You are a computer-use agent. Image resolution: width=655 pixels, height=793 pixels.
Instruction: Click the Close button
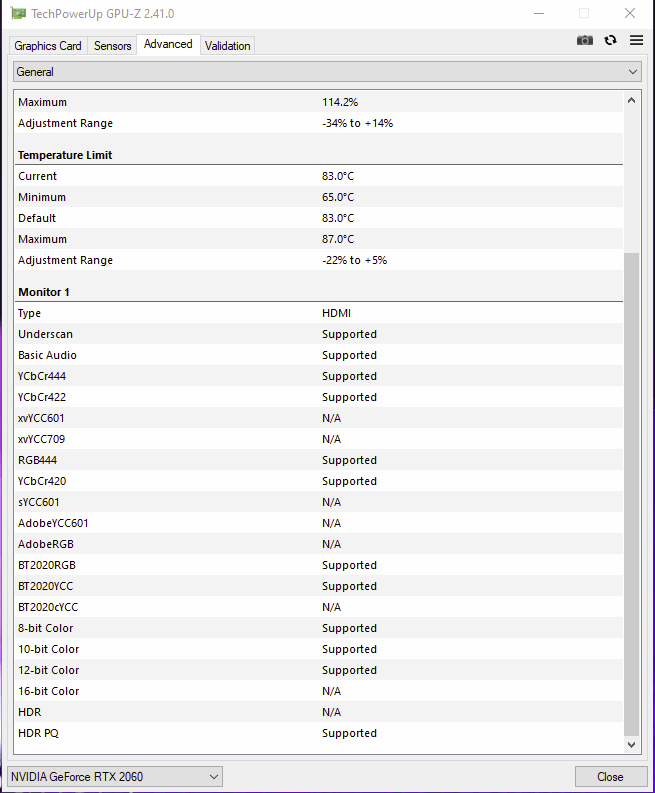(x=610, y=776)
